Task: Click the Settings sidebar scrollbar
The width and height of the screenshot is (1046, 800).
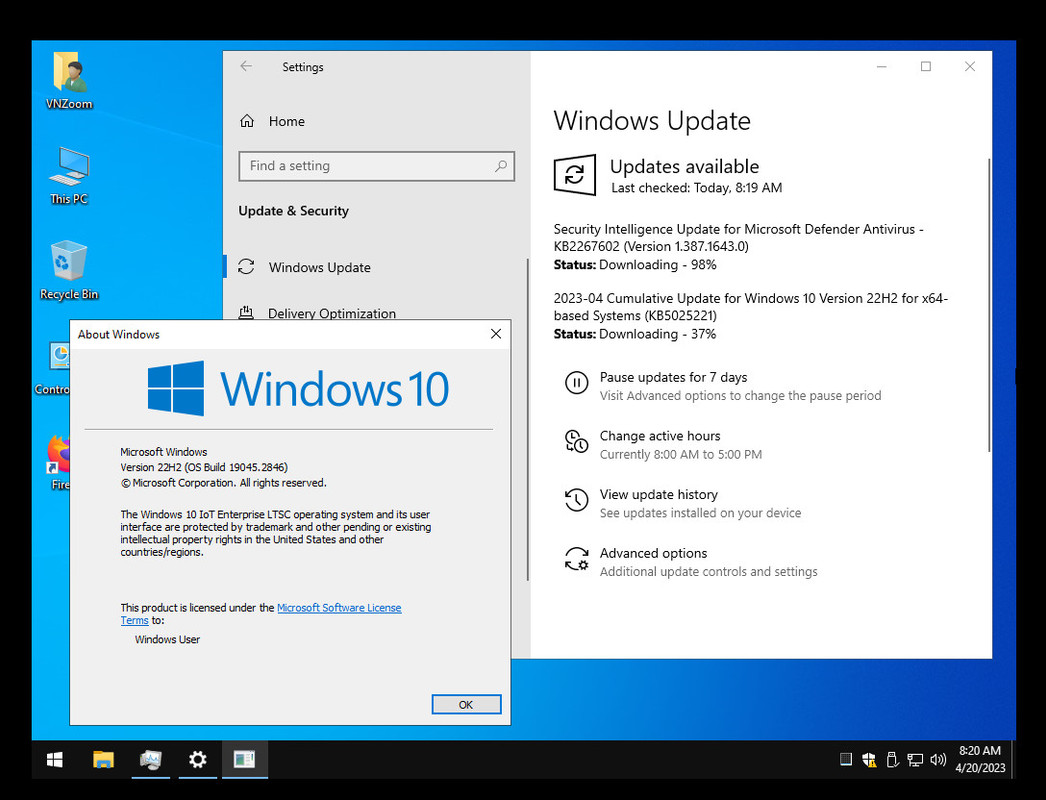Action: pyautogui.click(x=528, y=419)
